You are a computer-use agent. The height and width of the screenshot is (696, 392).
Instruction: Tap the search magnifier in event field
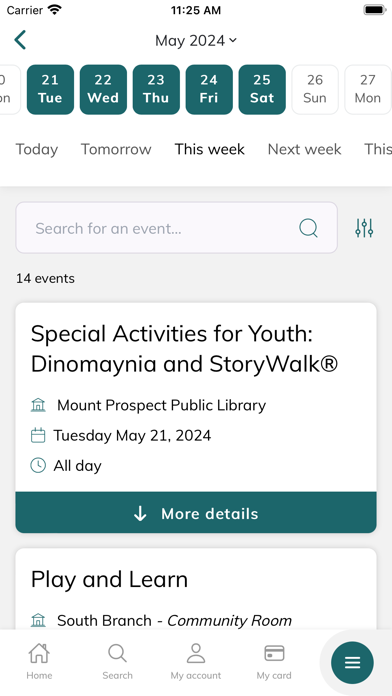(x=308, y=228)
